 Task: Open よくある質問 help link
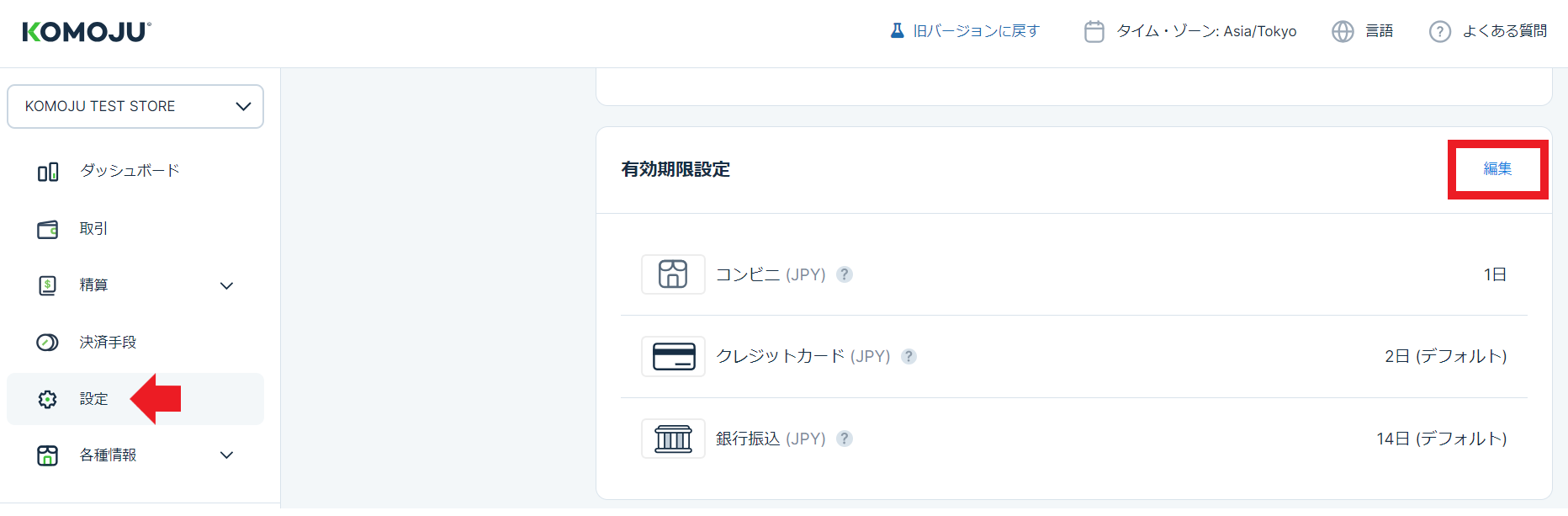click(x=1504, y=31)
